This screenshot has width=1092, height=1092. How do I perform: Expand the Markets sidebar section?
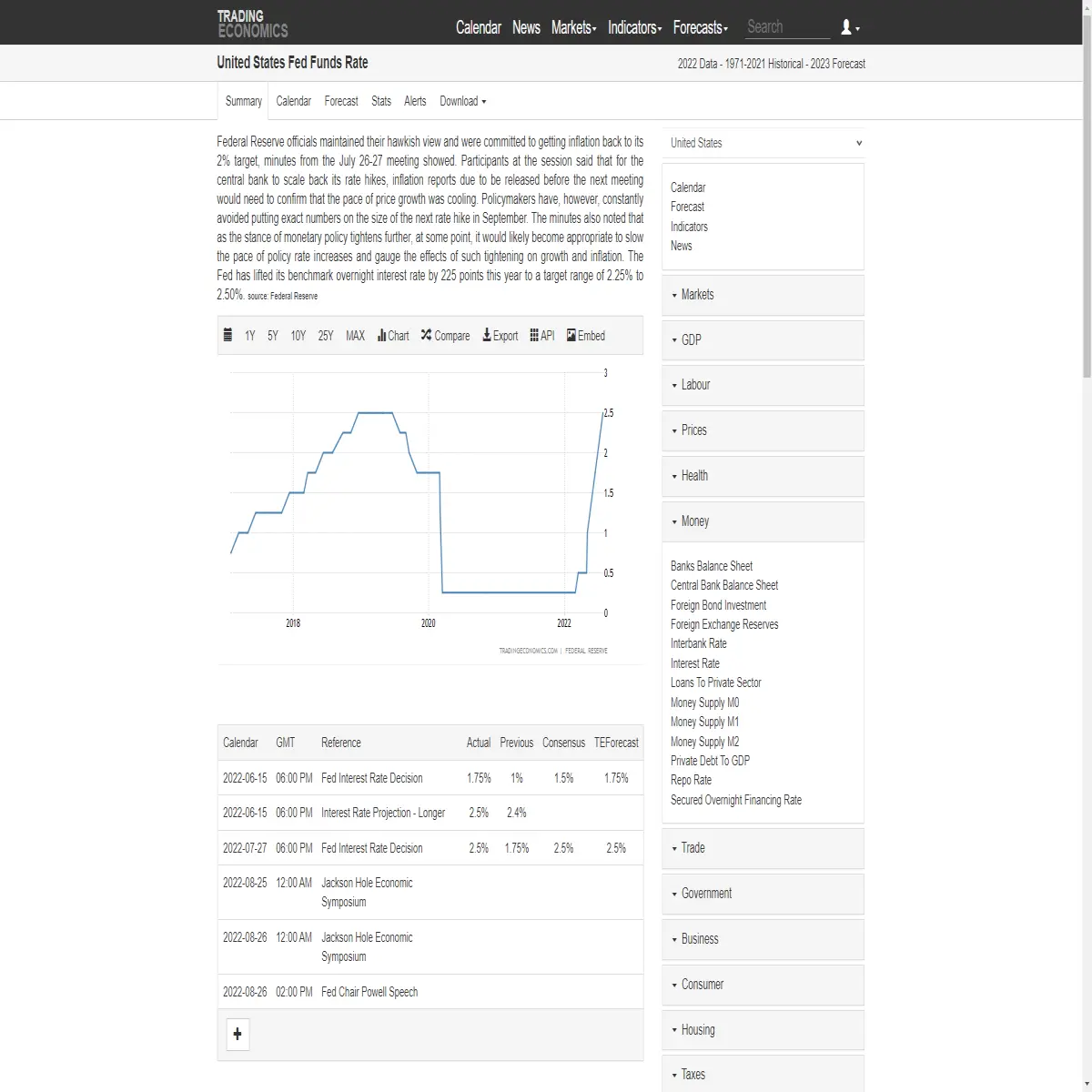pos(763,295)
